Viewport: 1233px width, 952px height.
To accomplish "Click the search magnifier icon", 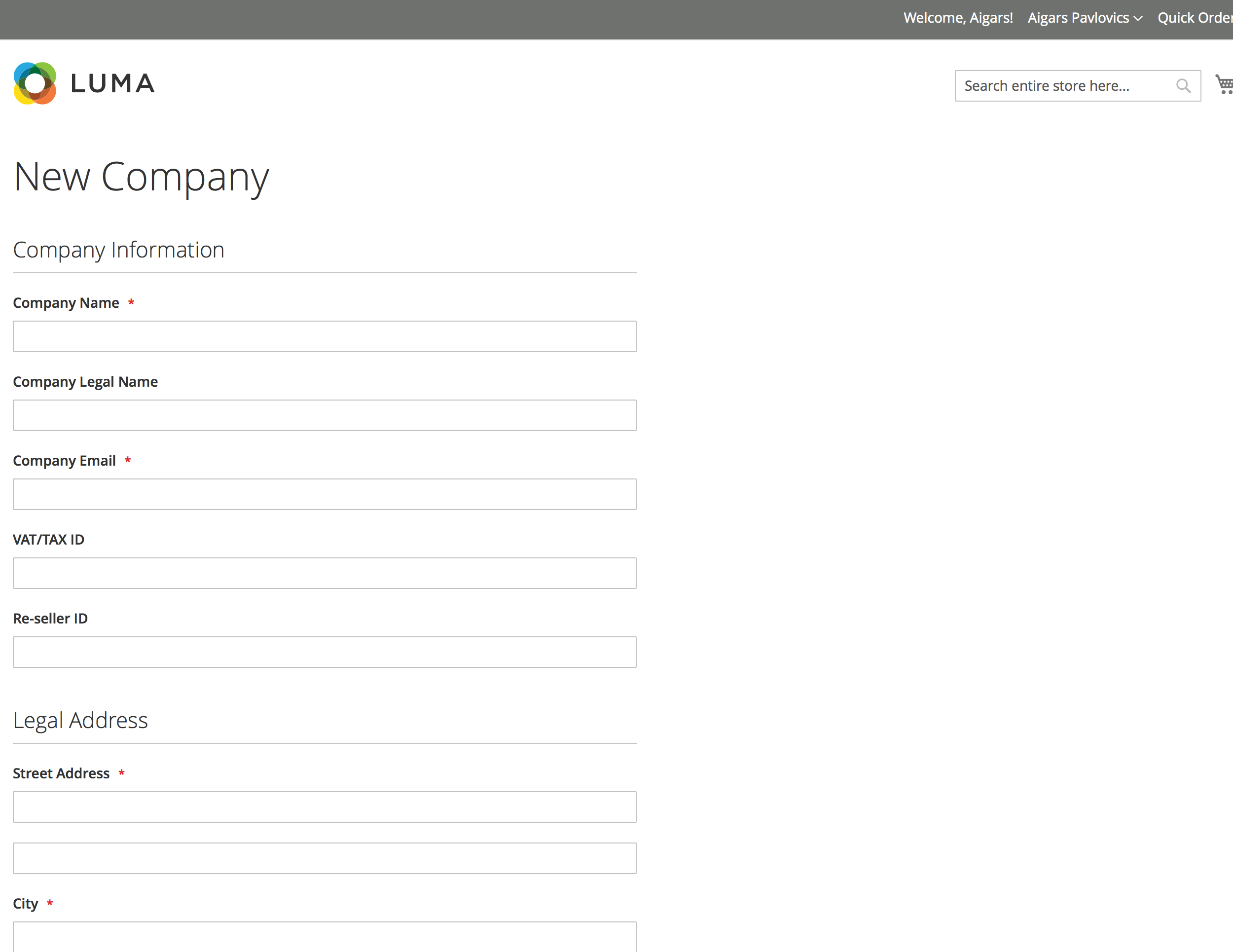I will click(1183, 86).
